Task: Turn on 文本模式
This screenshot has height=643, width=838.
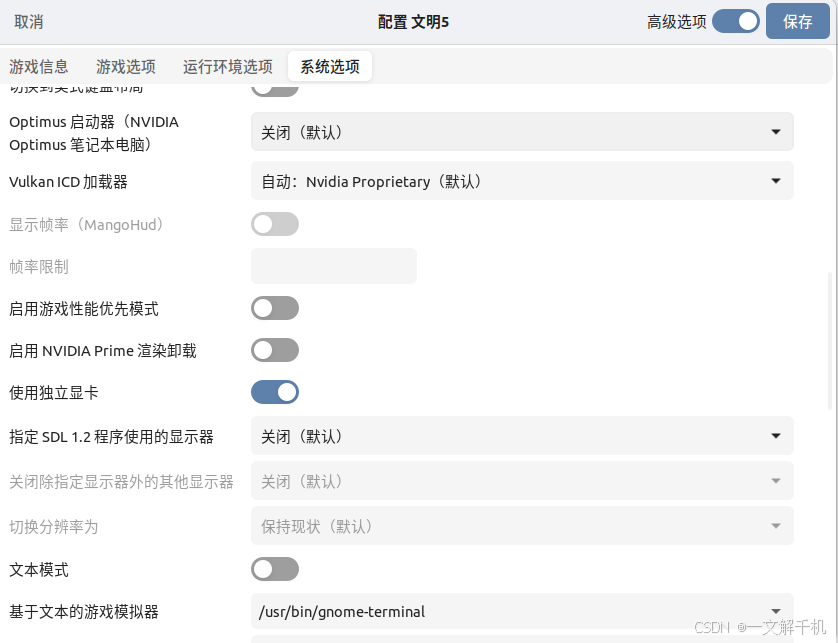Action: pos(275,569)
